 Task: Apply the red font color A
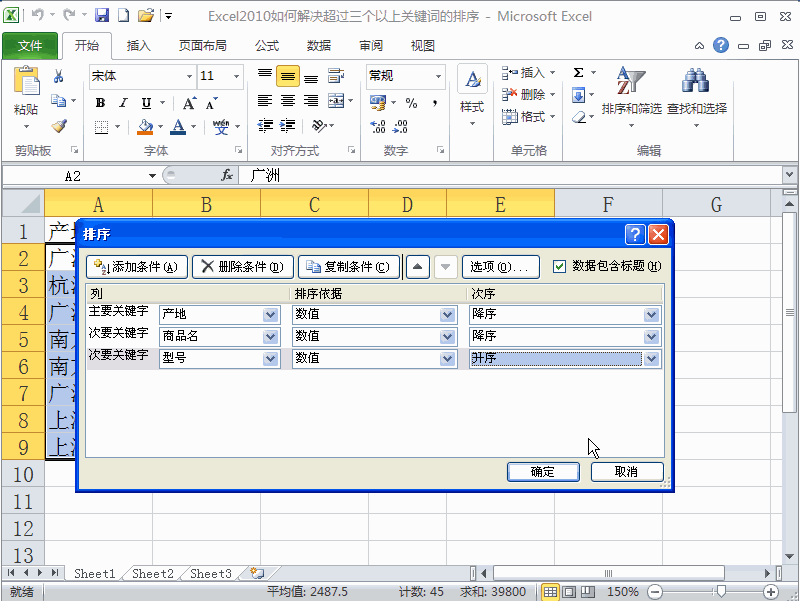click(x=178, y=127)
